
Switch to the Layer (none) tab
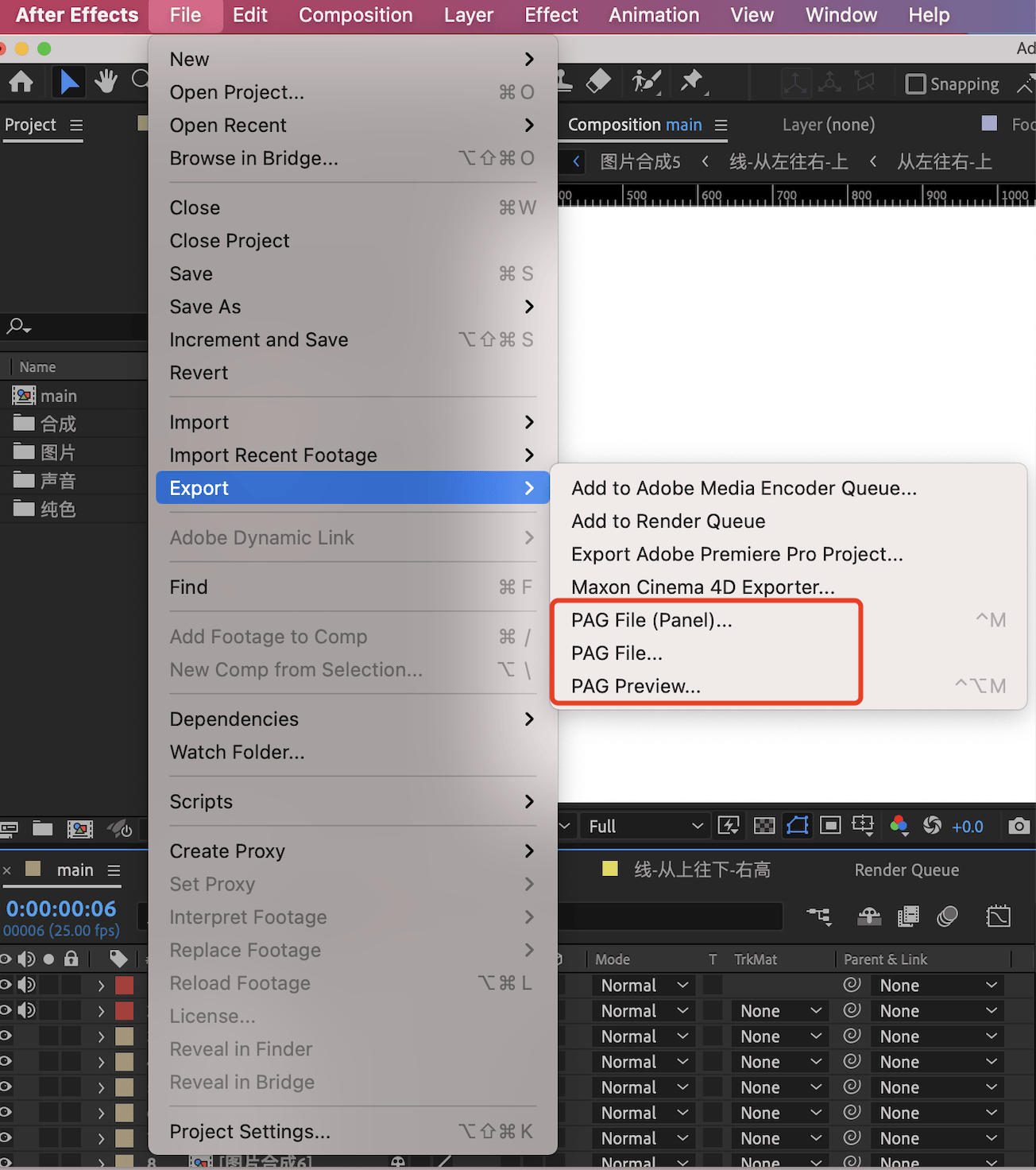coord(828,125)
